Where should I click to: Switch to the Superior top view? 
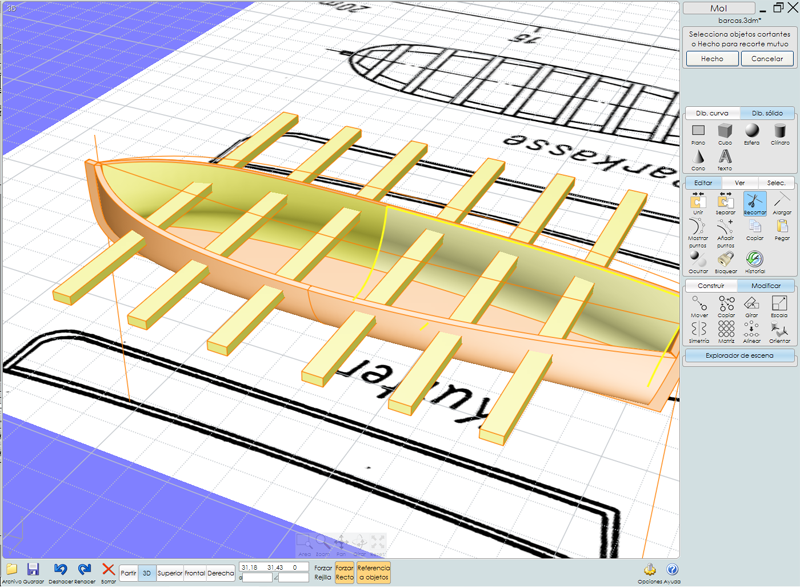(170, 573)
